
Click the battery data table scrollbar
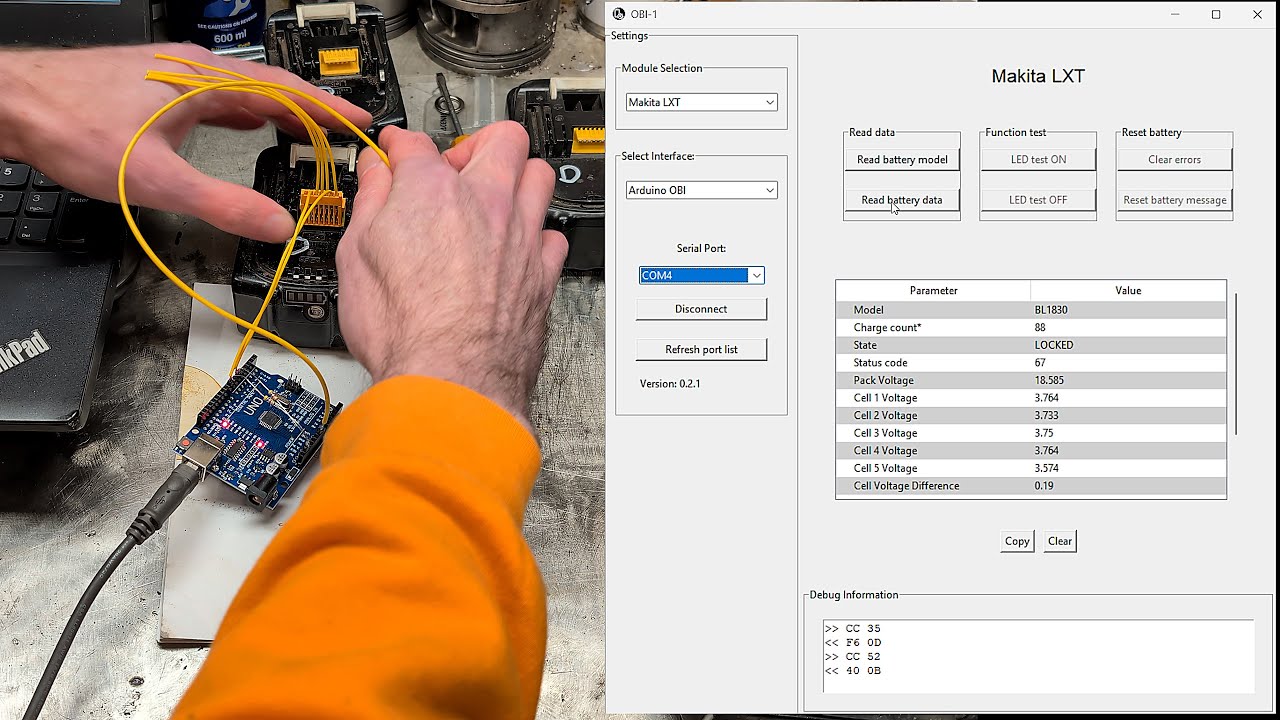click(1237, 364)
